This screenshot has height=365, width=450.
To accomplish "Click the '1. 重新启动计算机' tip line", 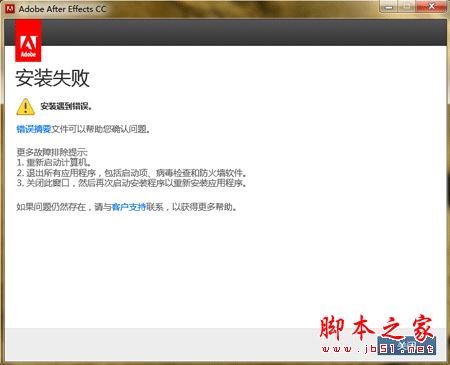I will click(54, 163).
